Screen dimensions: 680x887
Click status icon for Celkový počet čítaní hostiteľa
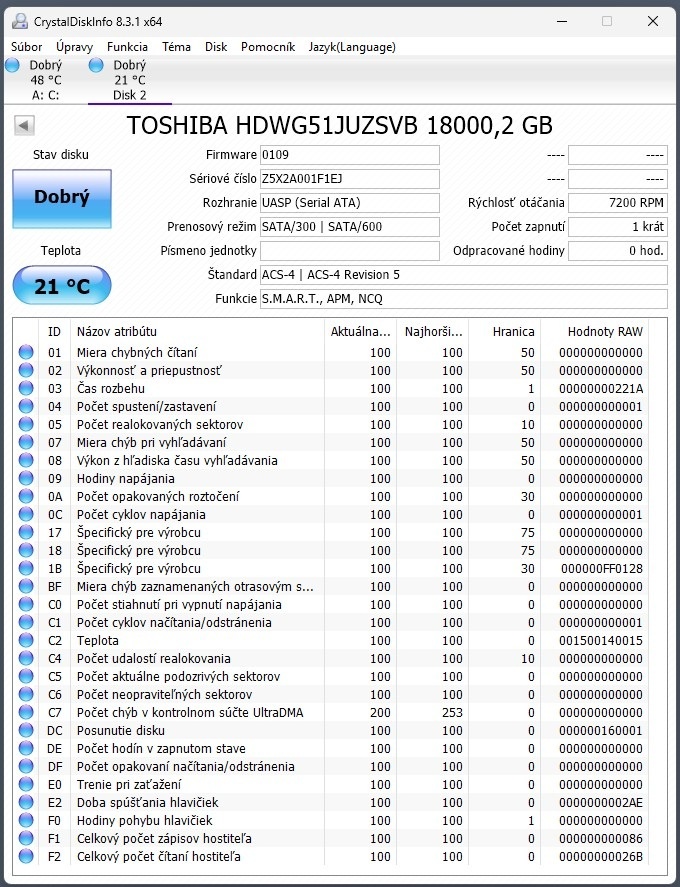pos(26,856)
